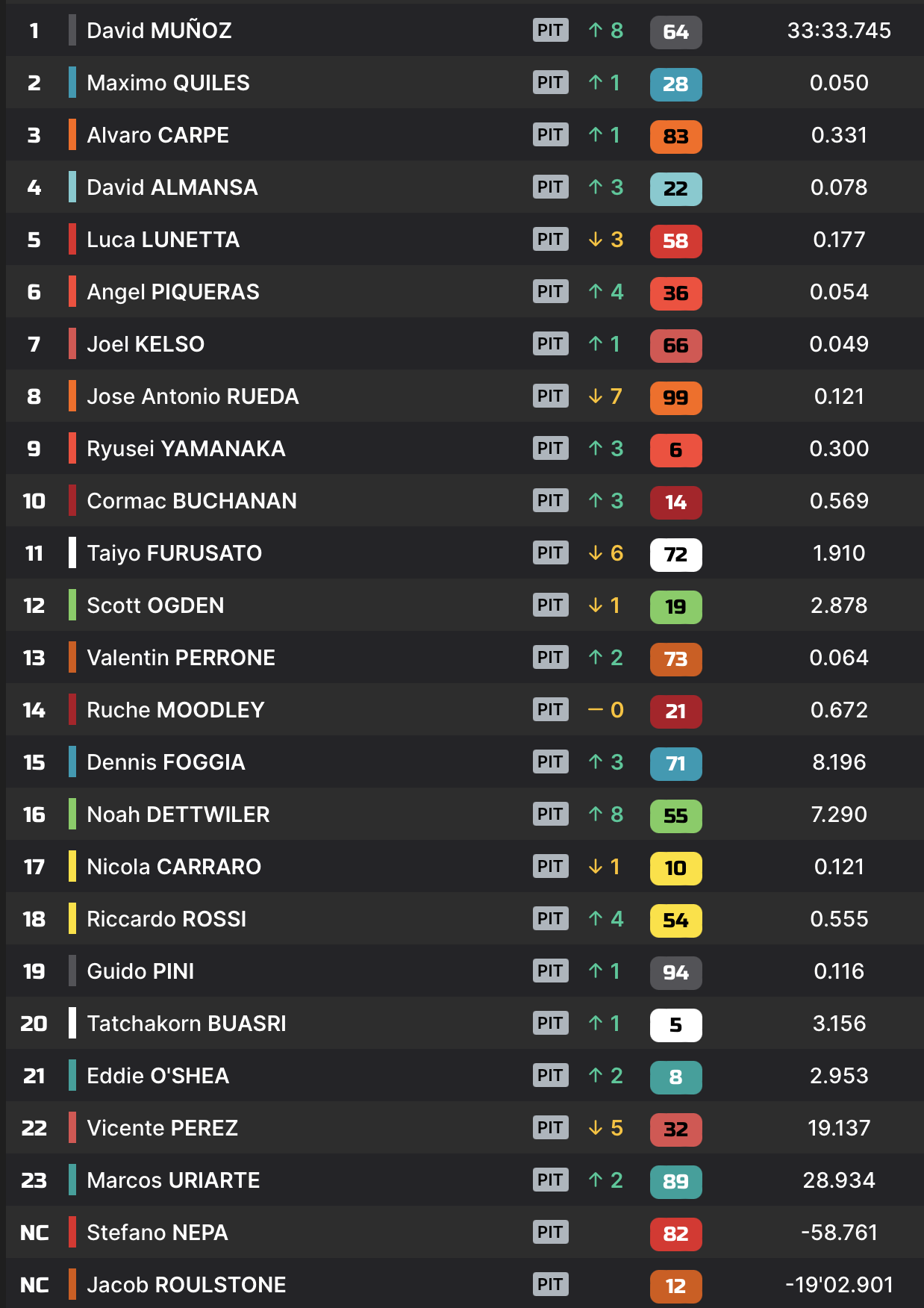Click the PIT badge for Stefano NEPA

point(550,1233)
